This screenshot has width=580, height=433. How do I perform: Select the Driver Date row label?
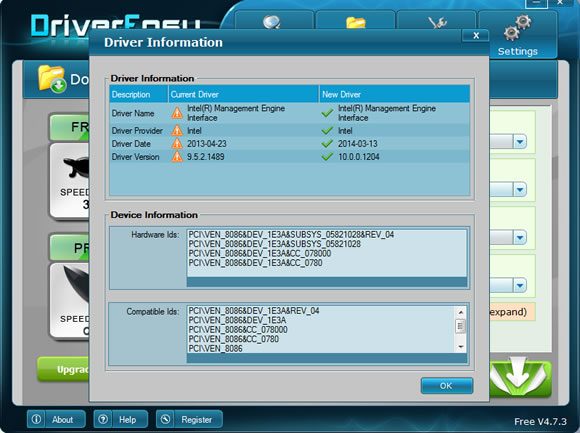(131, 144)
